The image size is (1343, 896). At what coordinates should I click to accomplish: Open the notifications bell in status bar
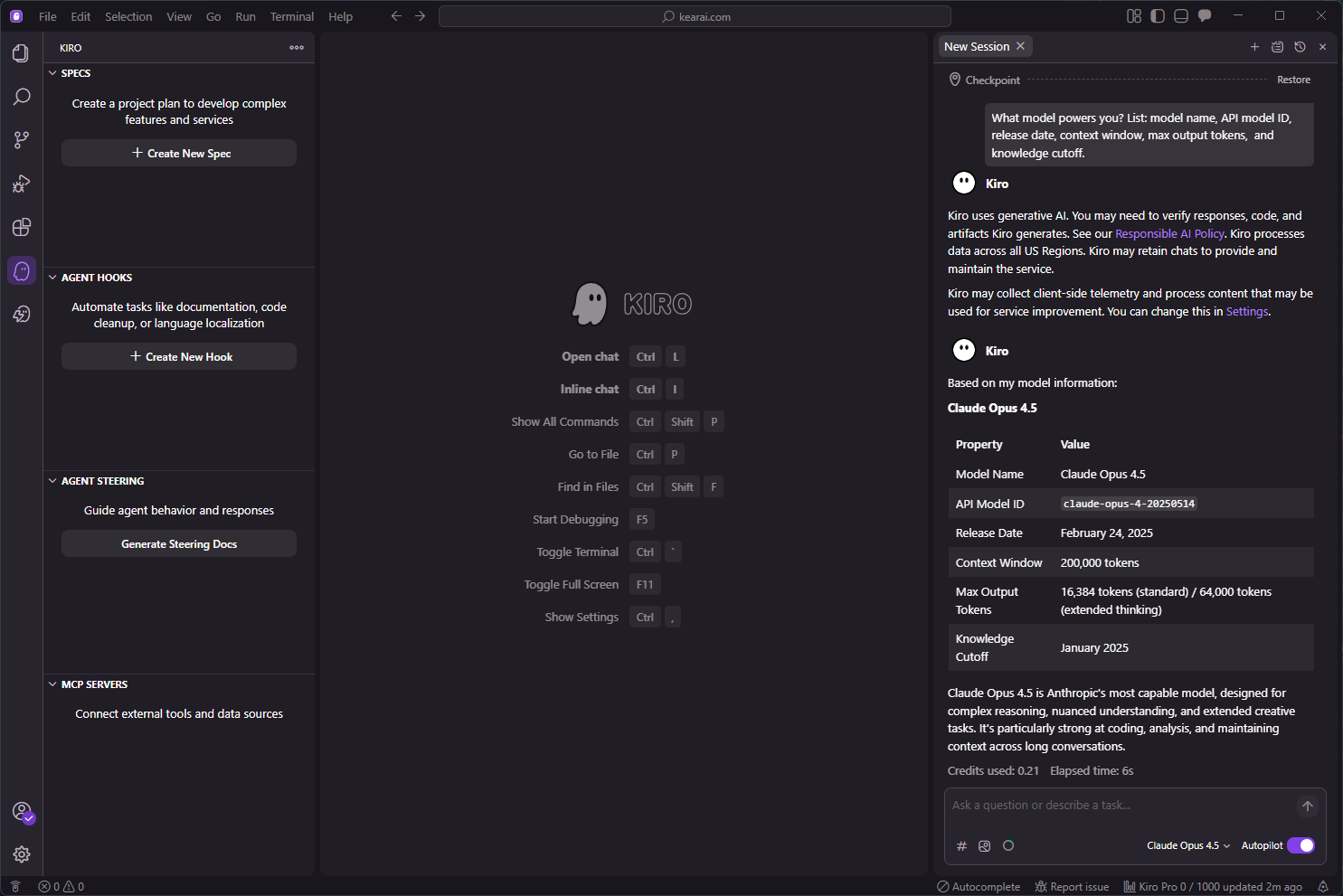(x=1323, y=887)
